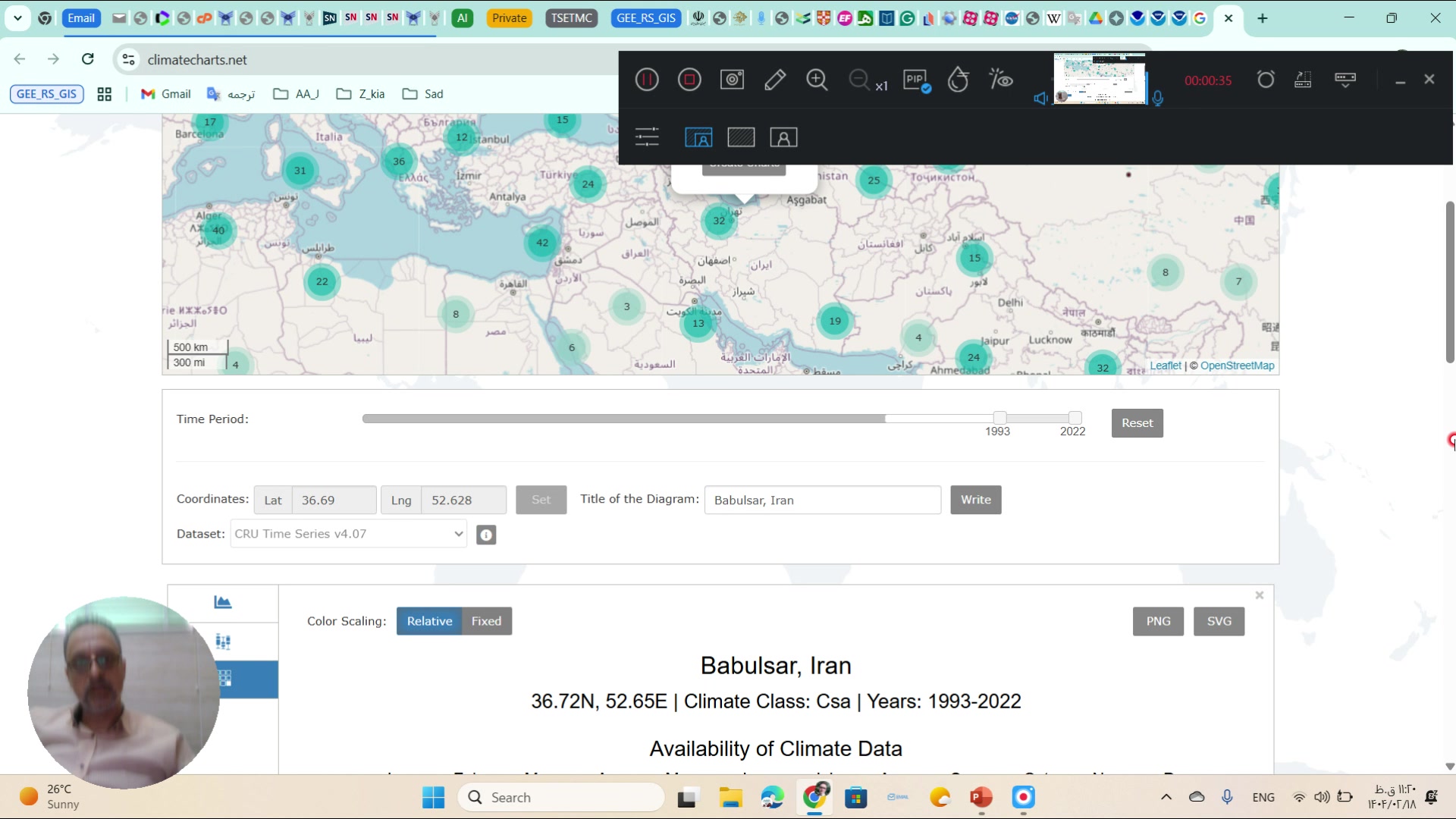Click the Title of the Diagram field

tap(822, 500)
